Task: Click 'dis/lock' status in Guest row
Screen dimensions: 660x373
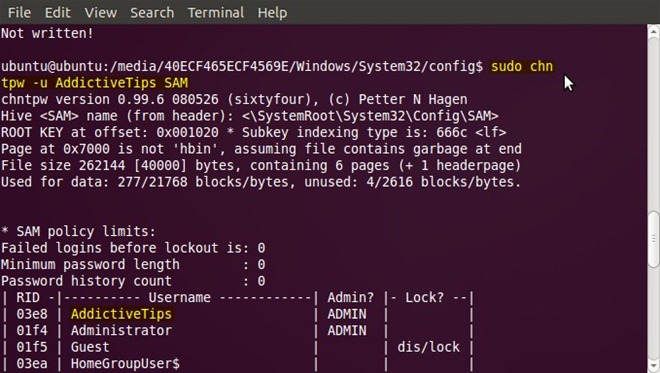Action: click(428, 347)
